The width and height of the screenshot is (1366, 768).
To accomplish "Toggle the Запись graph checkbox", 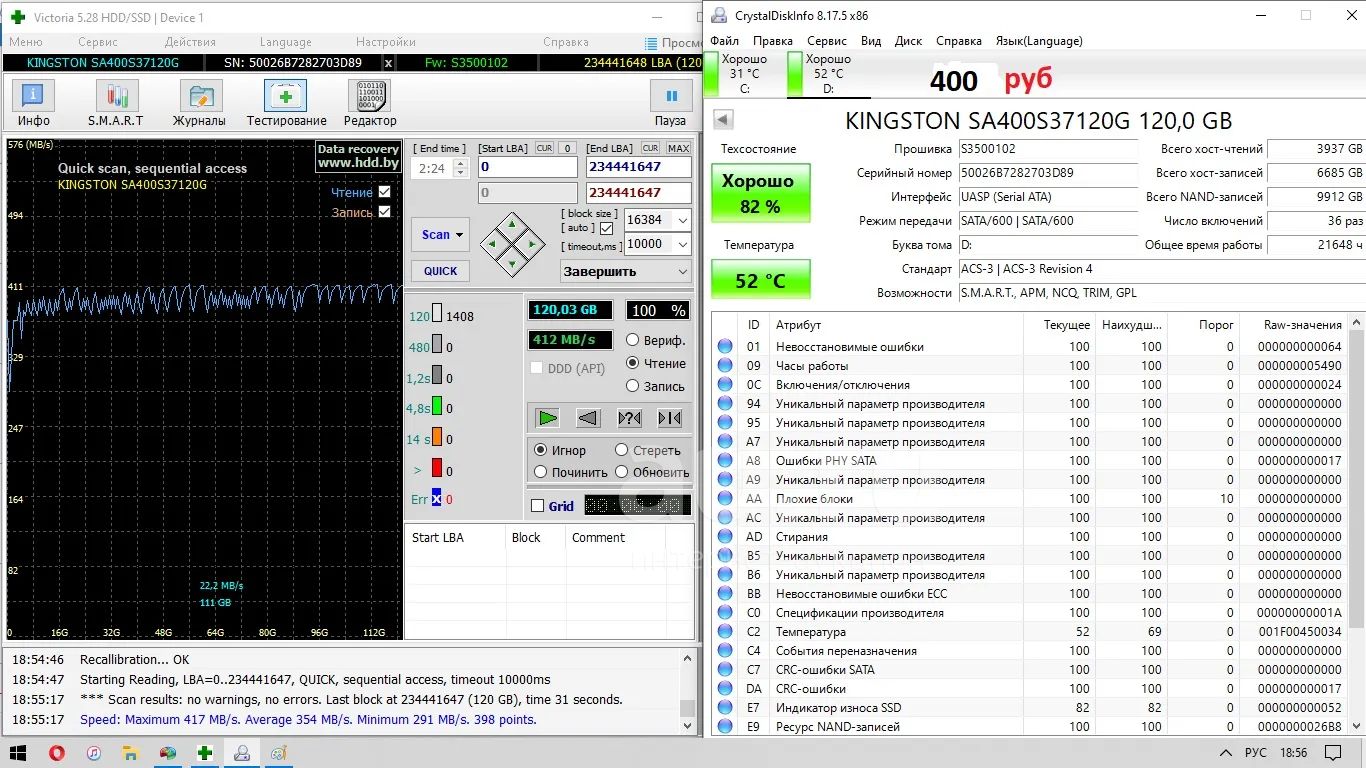I will pyautogui.click(x=385, y=212).
